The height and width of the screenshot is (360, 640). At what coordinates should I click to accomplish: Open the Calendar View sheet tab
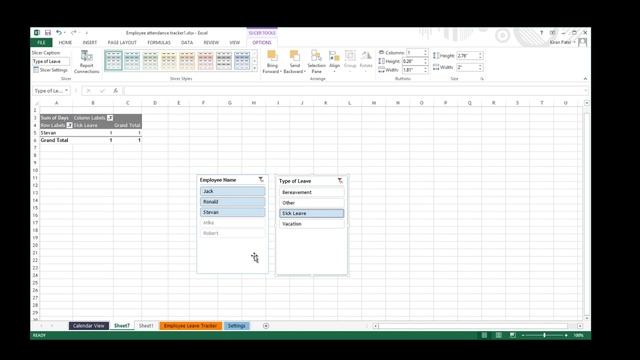pos(89,326)
